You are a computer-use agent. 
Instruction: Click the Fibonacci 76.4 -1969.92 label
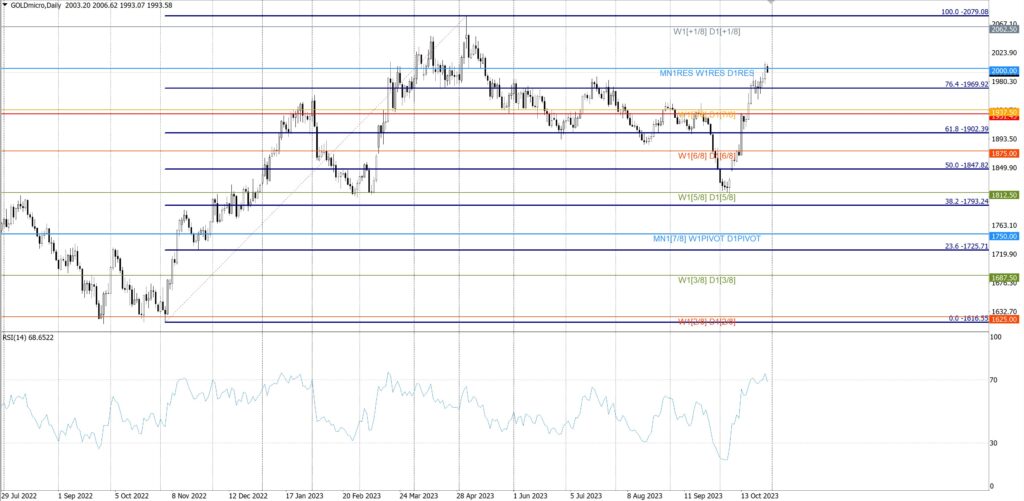pyautogui.click(x=953, y=84)
